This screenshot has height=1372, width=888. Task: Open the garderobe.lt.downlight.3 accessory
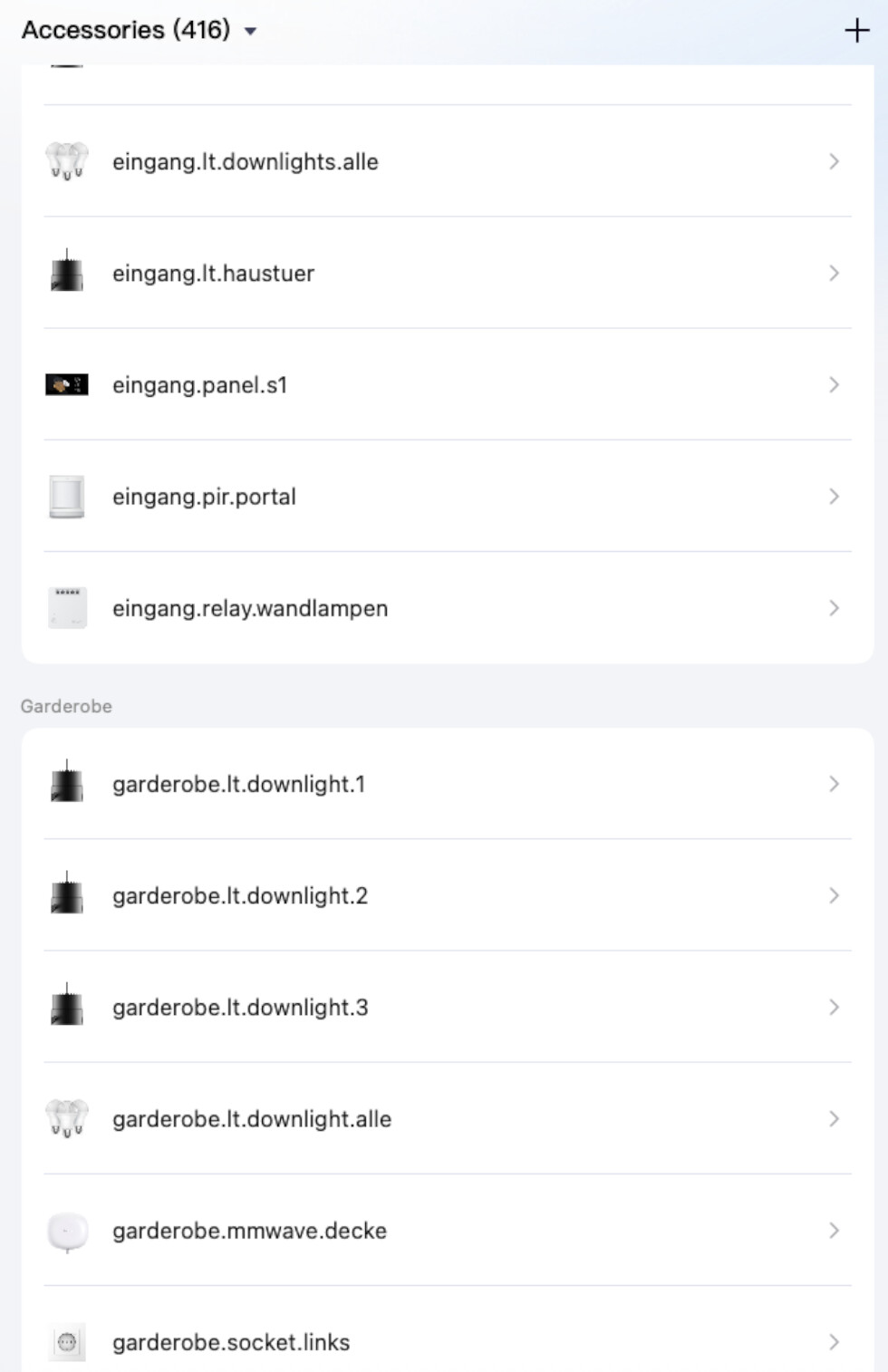[240, 1008]
